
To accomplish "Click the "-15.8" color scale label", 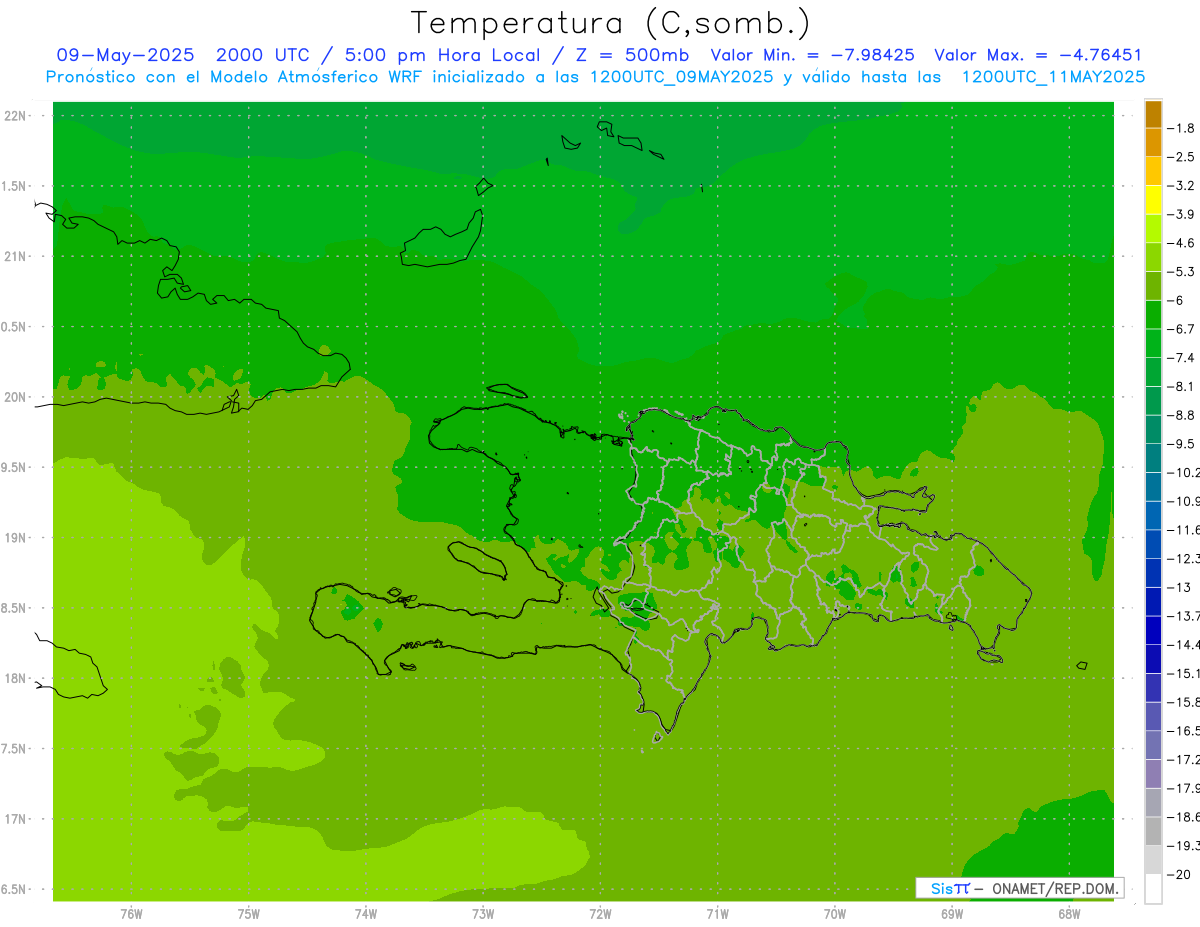I will (1182, 702).
